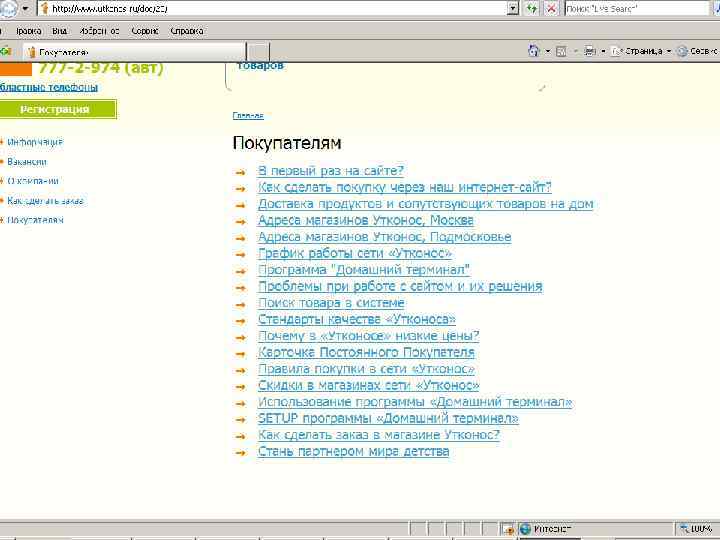
Task: Open link Адреса магазинов Утконос, Подмосковье
Action: 384,237
